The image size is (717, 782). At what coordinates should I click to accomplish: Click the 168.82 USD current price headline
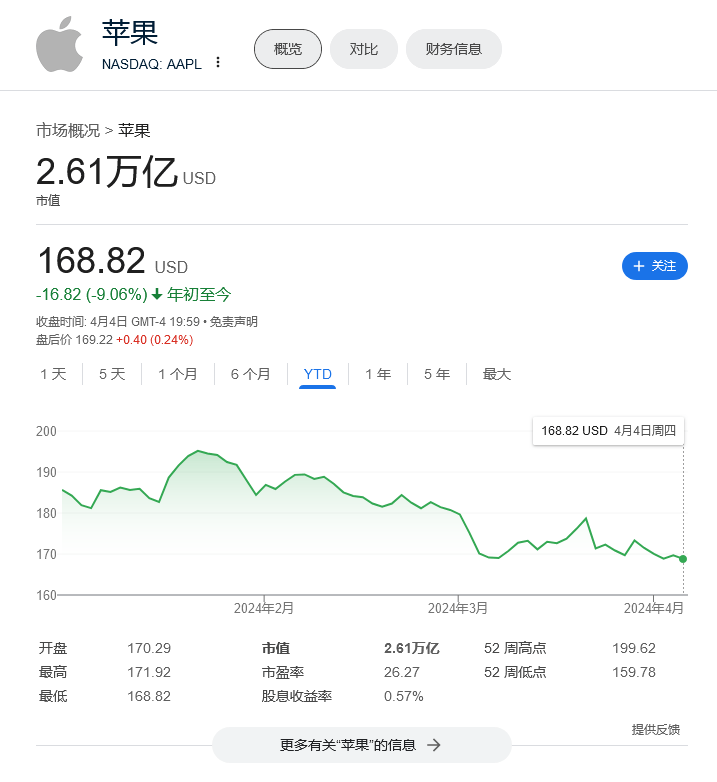(113, 261)
